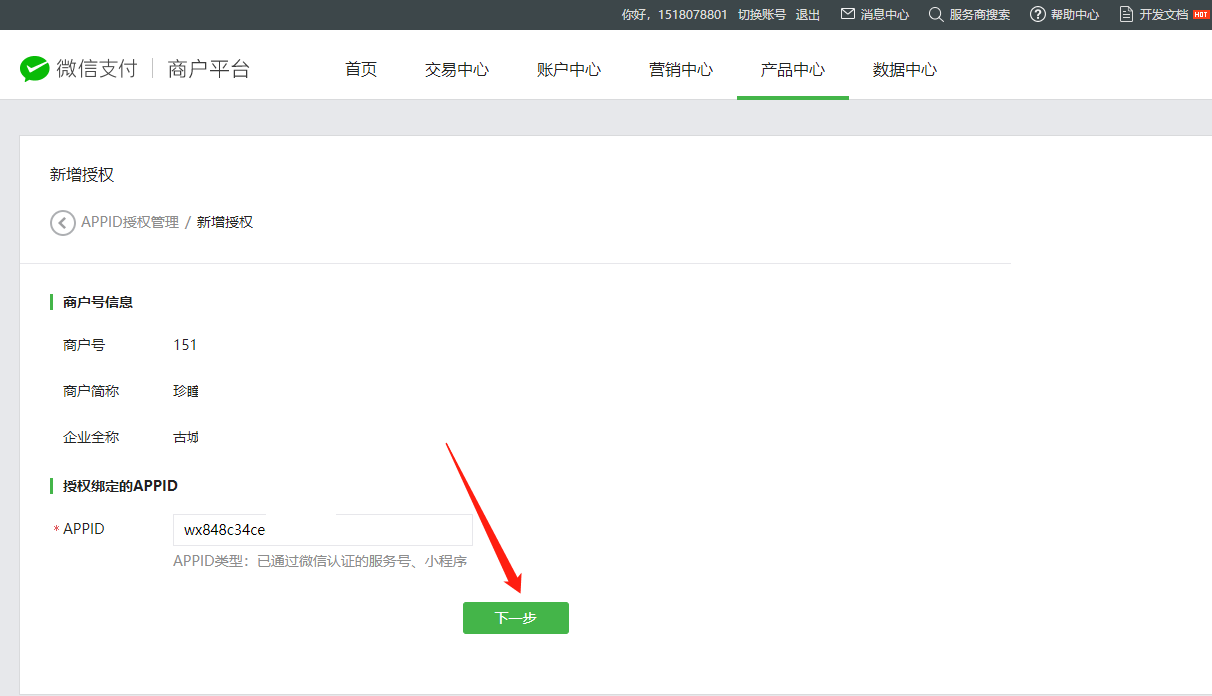This screenshot has width=1212, height=696.
Task: Click the red HOT badge
Action: (1201, 14)
